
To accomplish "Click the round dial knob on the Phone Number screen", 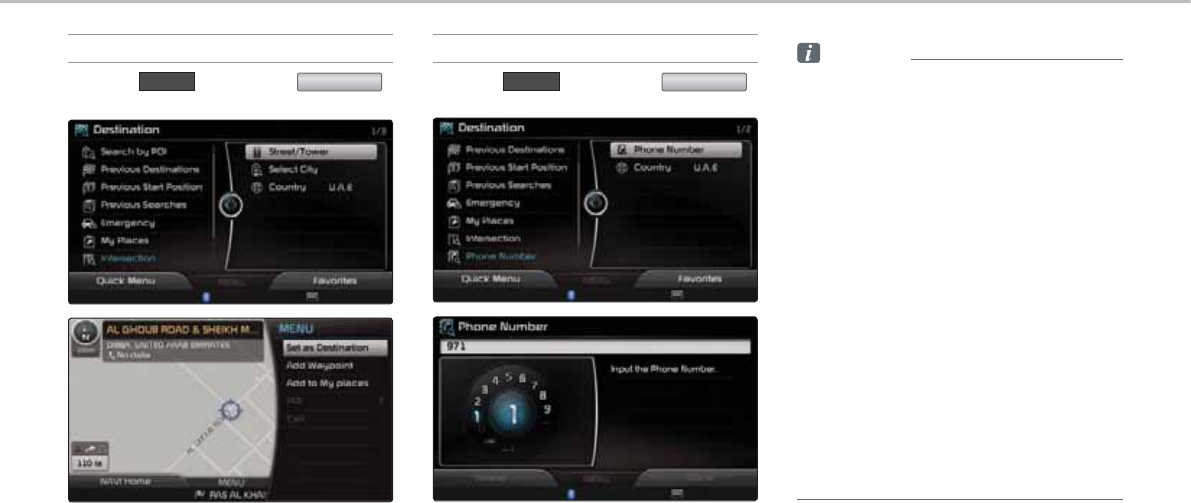I will pos(596,203).
